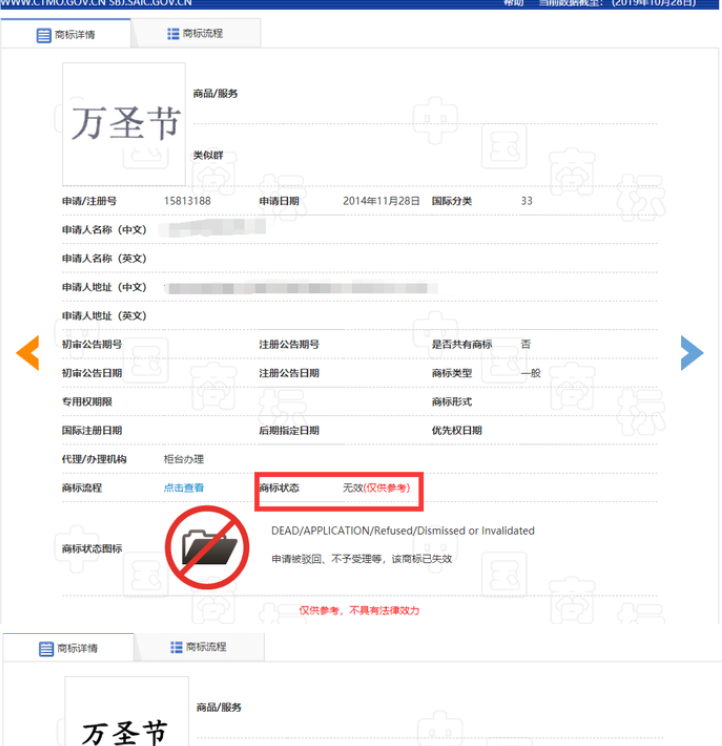Select the DEAD/APPLICATION status description
722x746 pixels.
pos(403,530)
